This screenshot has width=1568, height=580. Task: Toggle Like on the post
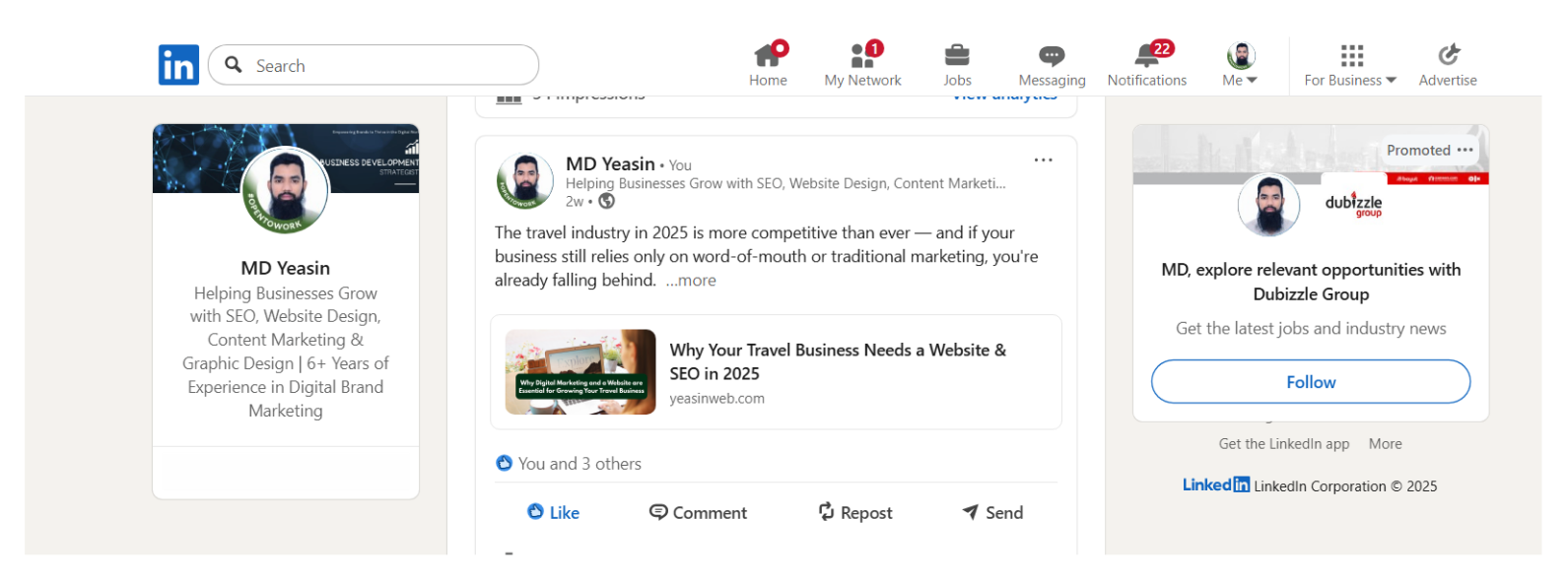(x=553, y=512)
